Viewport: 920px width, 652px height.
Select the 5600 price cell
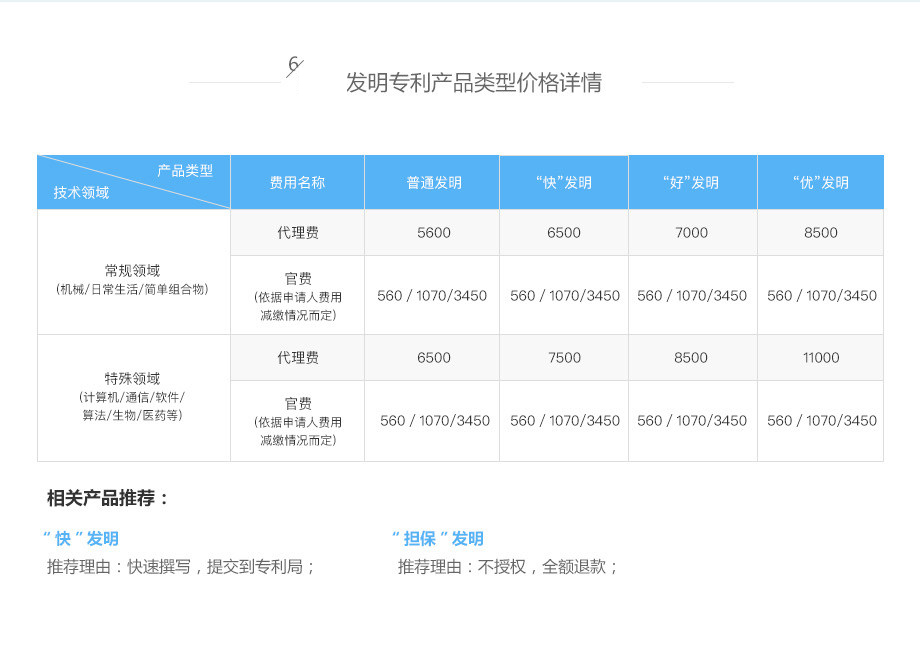pyautogui.click(x=434, y=233)
